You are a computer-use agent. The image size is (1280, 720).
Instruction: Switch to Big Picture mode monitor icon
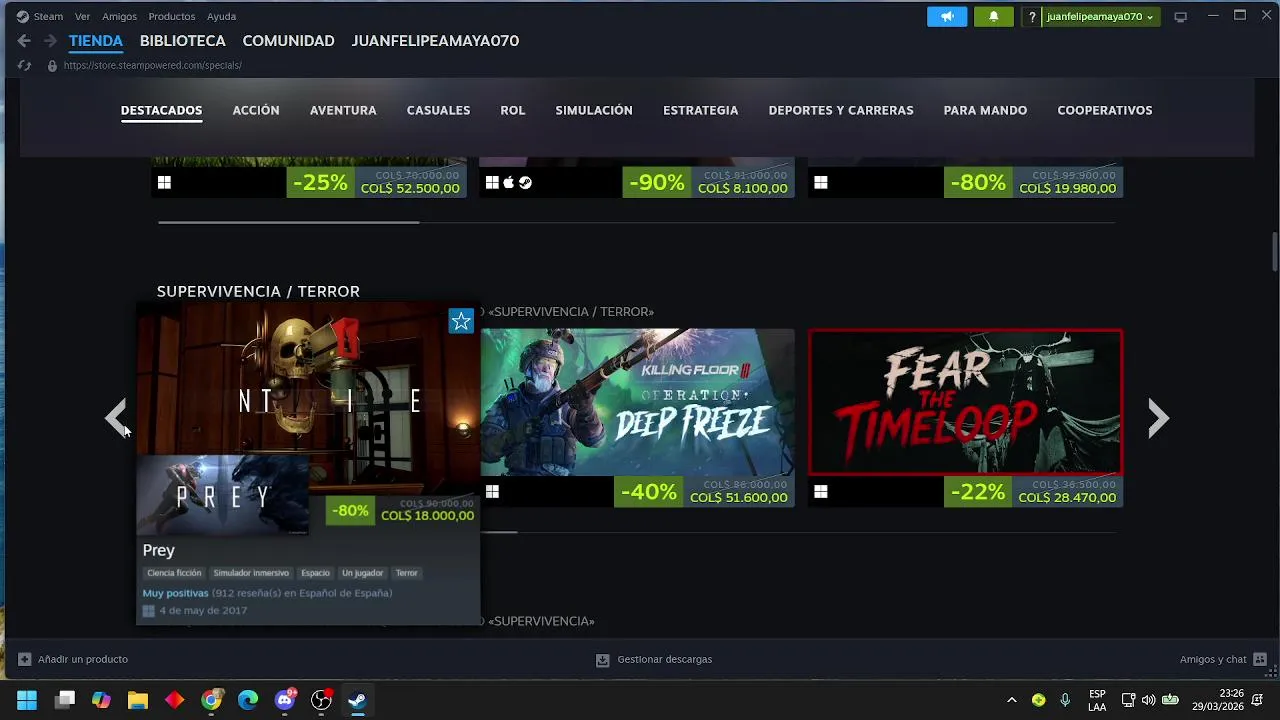point(1180,17)
